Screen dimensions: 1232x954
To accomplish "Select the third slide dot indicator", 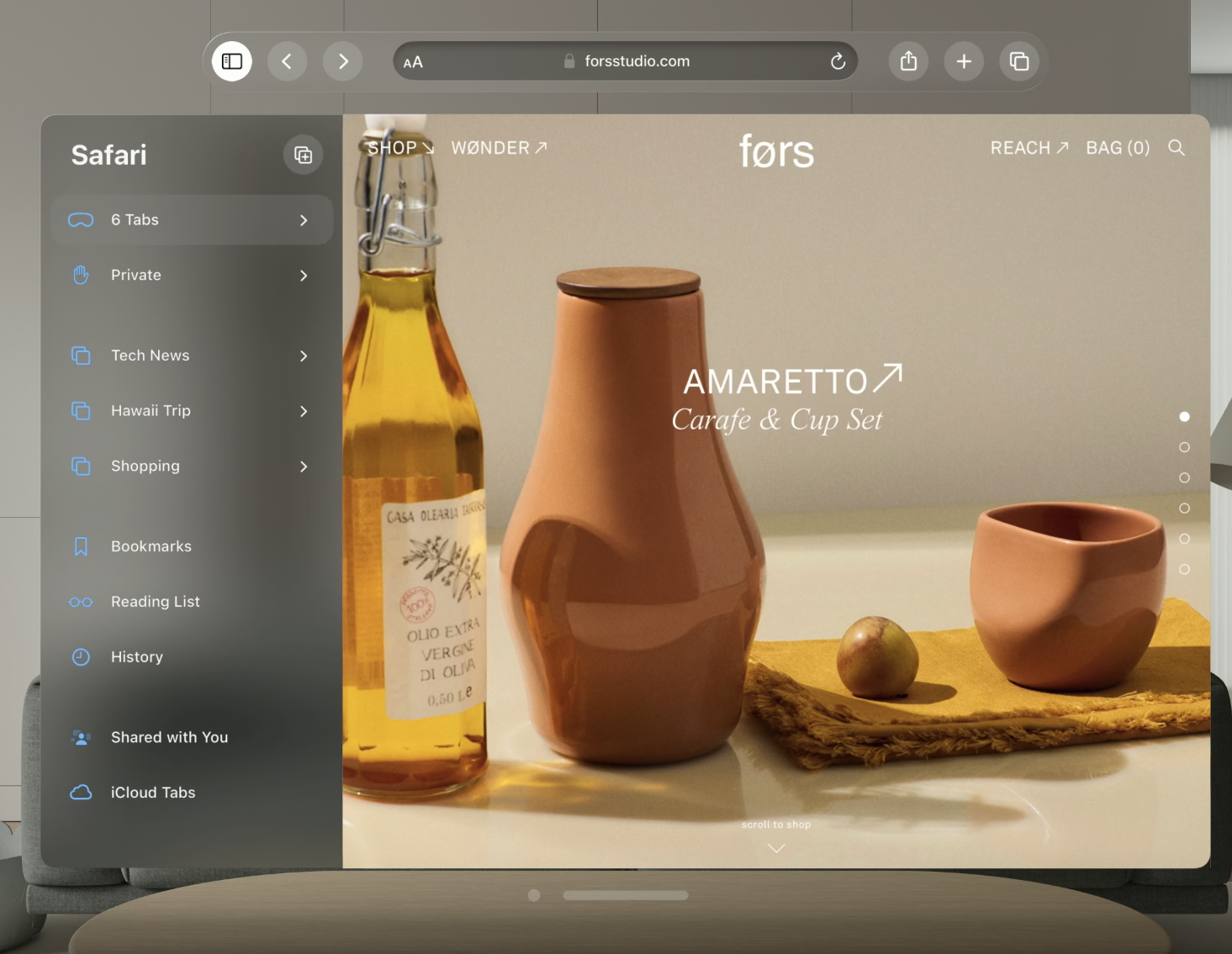I will [1184, 477].
